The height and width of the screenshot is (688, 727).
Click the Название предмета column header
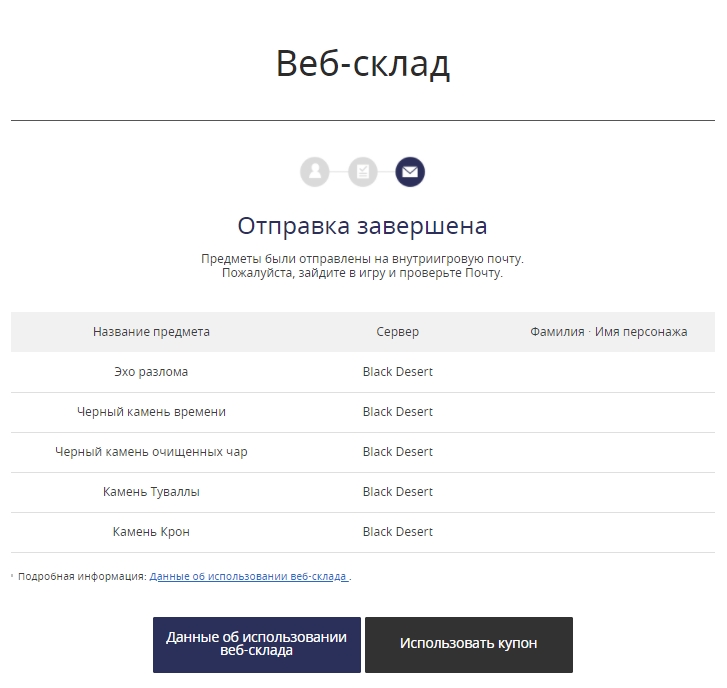coord(151,332)
